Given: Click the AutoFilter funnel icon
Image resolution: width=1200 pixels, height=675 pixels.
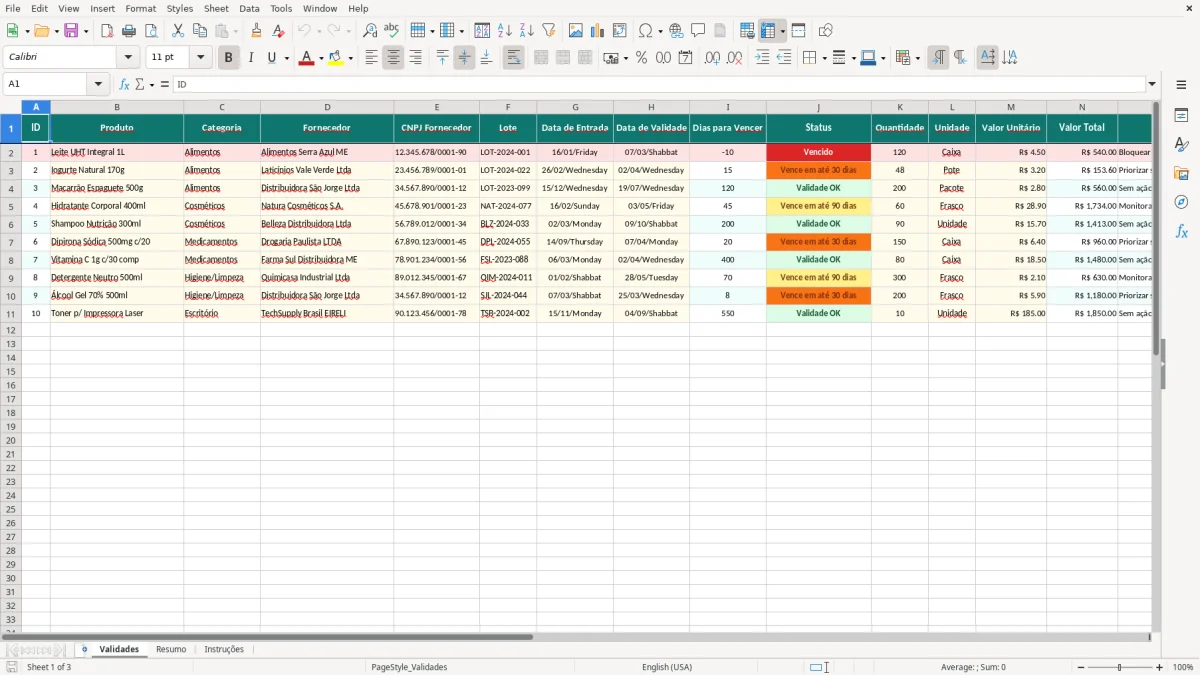Looking at the screenshot, I should 549,31.
